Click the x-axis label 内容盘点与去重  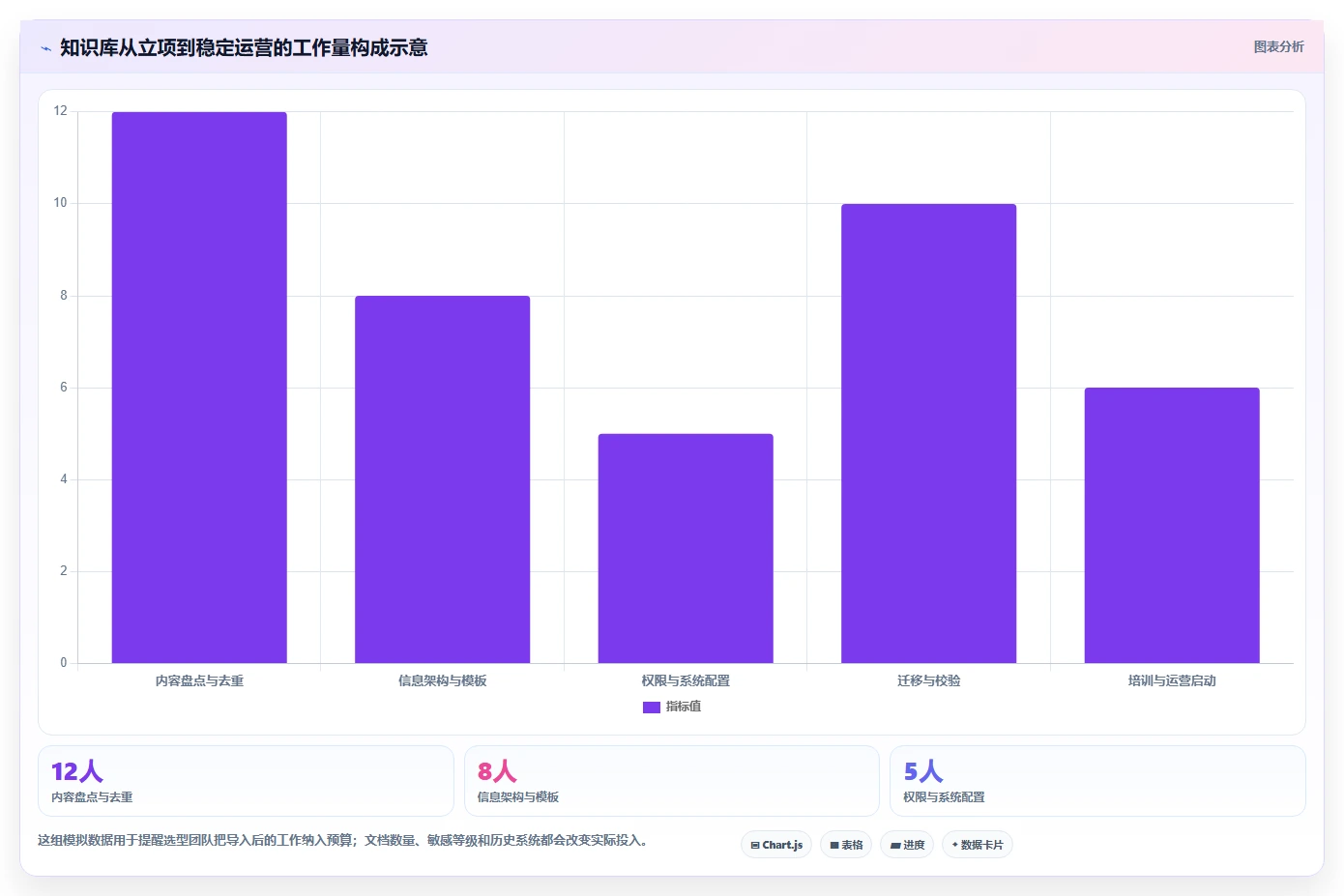[199, 680]
